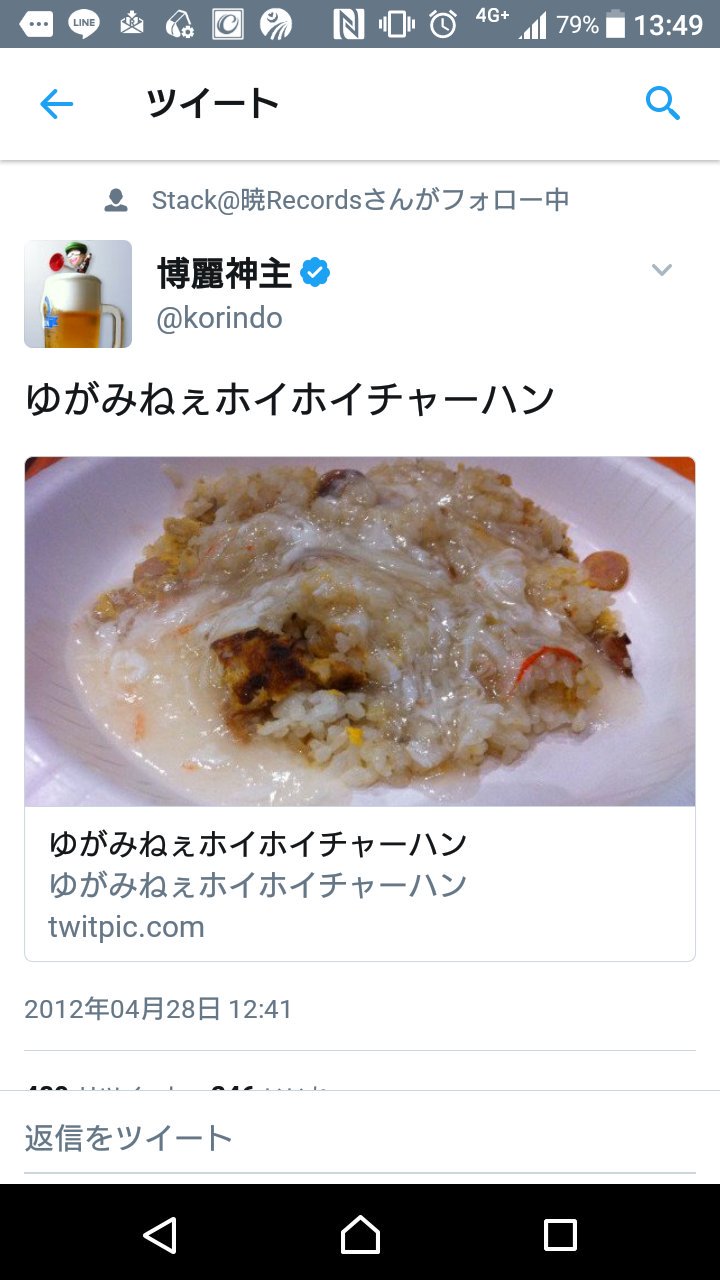The height and width of the screenshot is (1280, 720).
Task: View the fried rice photo
Action: tap(360, 631)
